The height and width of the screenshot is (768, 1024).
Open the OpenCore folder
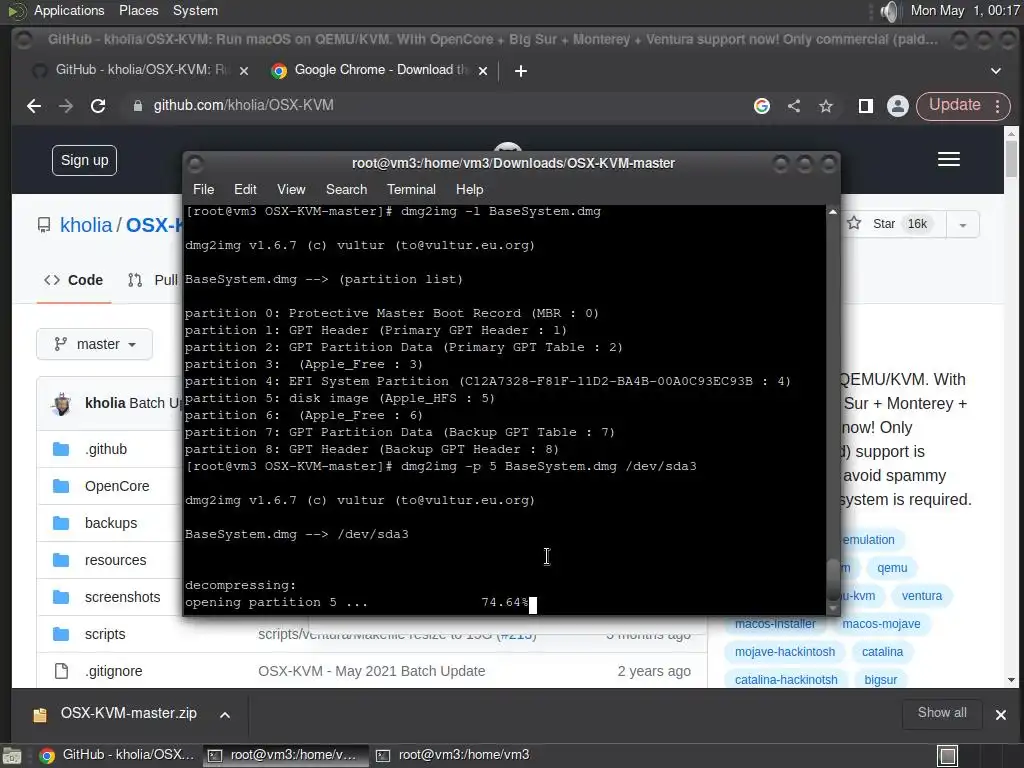117,487
